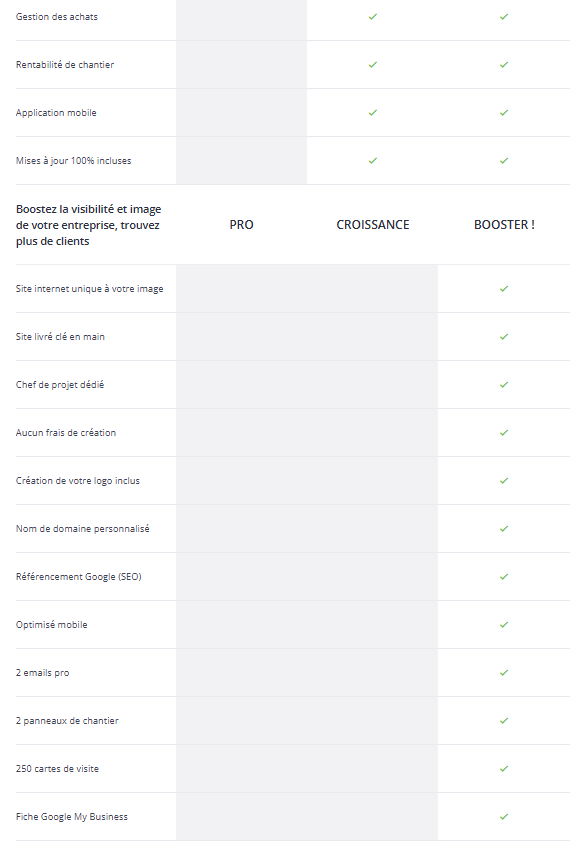
Task: Click checkmark for Référencement Google (SEO)
Action: click(504, 577)
